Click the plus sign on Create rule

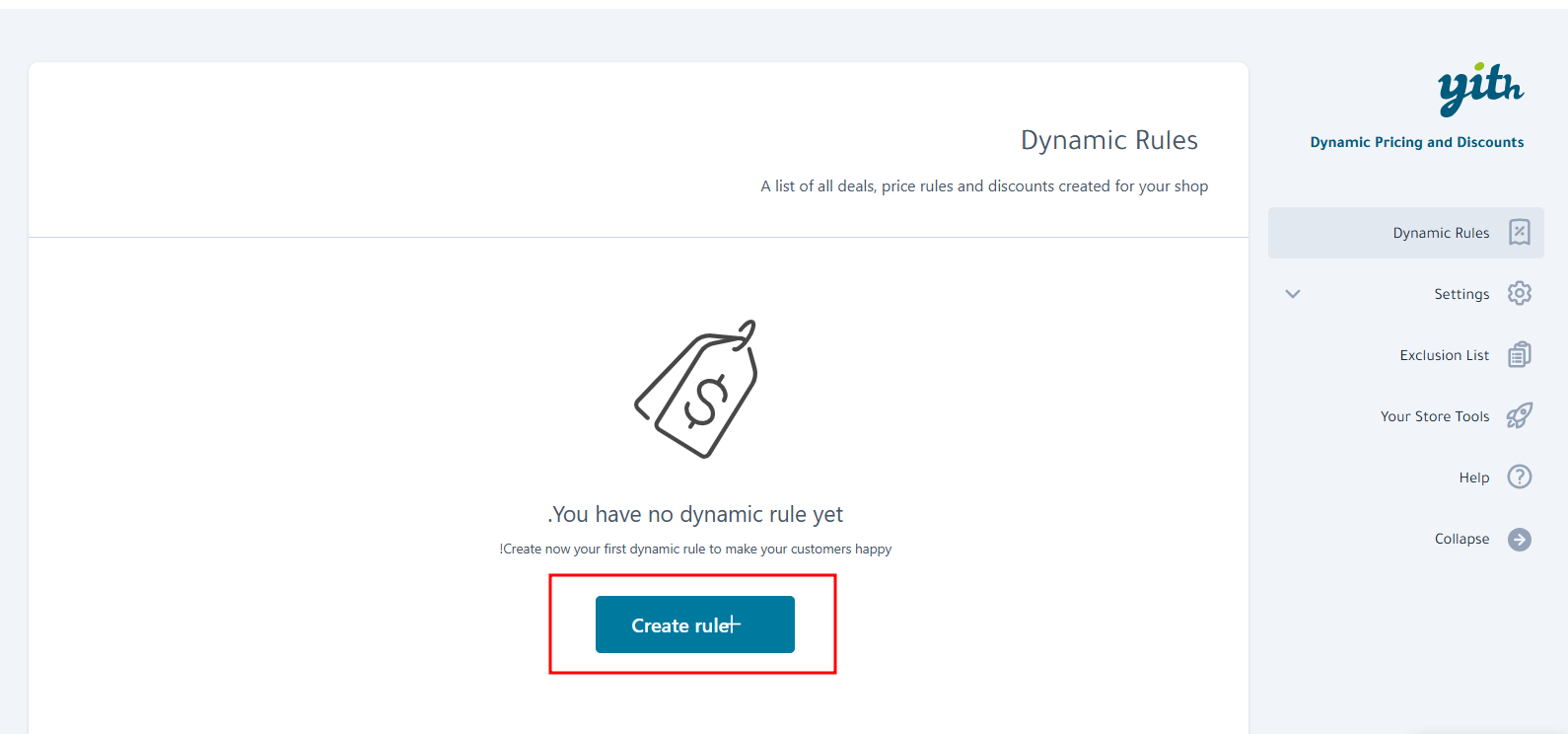pyautogui.click(x=734, y=624)
